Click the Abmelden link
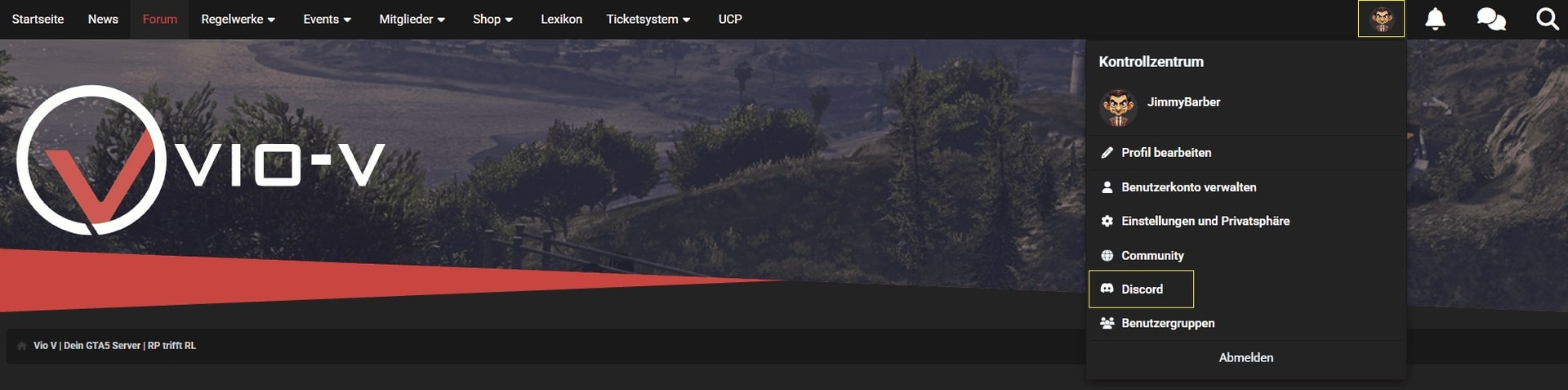Screen dimensions: 1568x390 point(1245,357)
